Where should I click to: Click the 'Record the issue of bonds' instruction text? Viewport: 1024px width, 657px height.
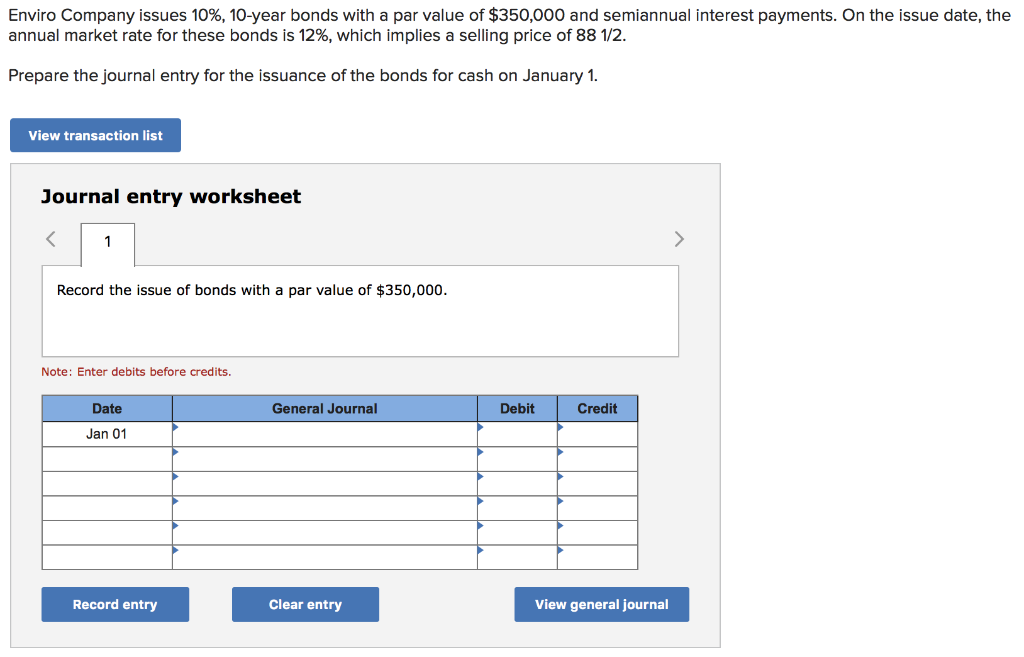[x=252, y=290]
